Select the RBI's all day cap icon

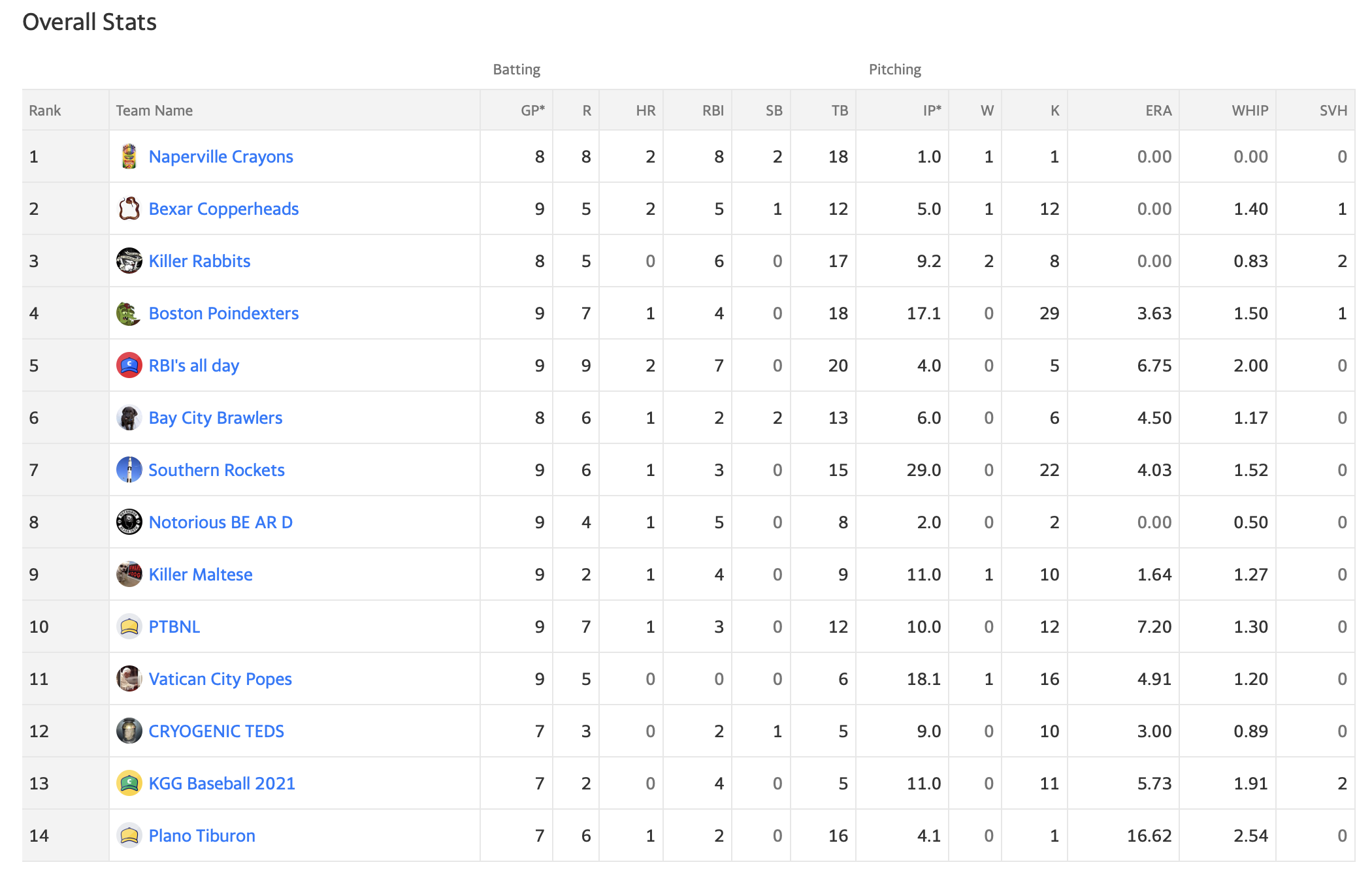click(129, 365)
